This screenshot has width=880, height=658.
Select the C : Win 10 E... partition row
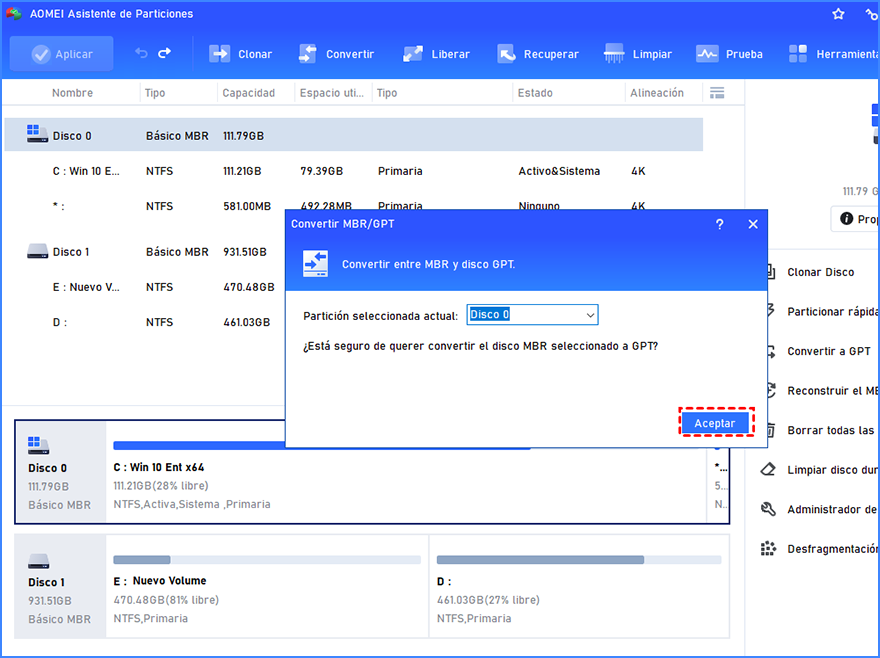point(354,171)
